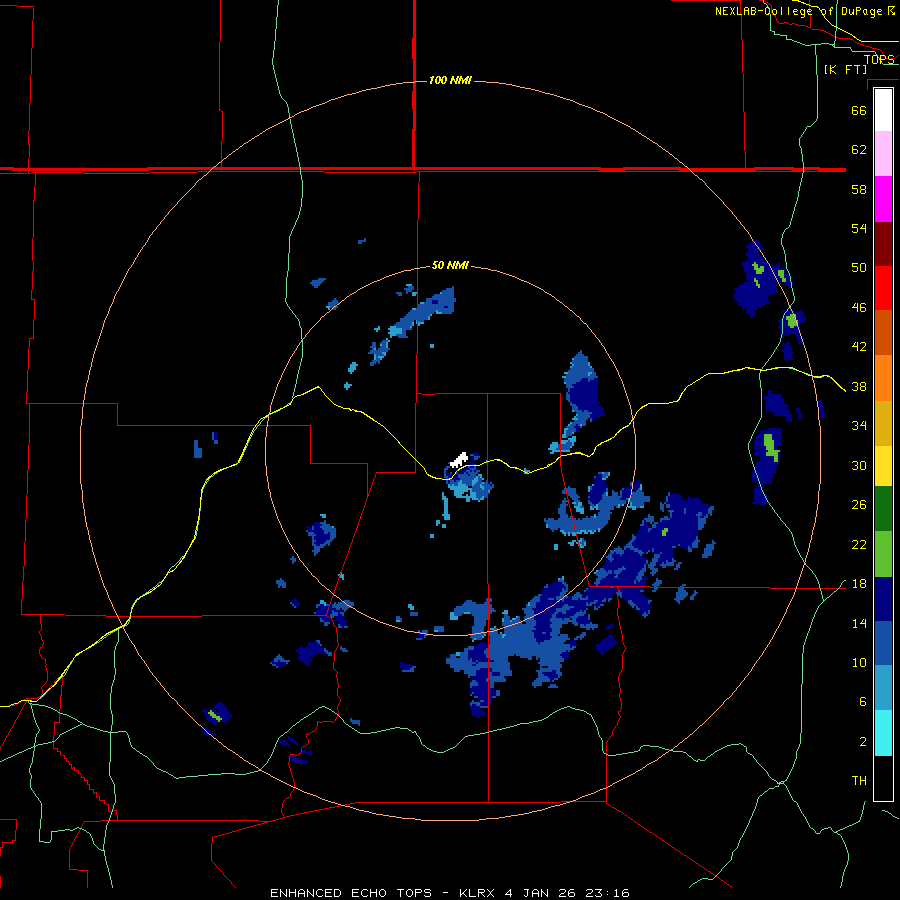
Task: Click legend value 46
Action: [859, 307]
